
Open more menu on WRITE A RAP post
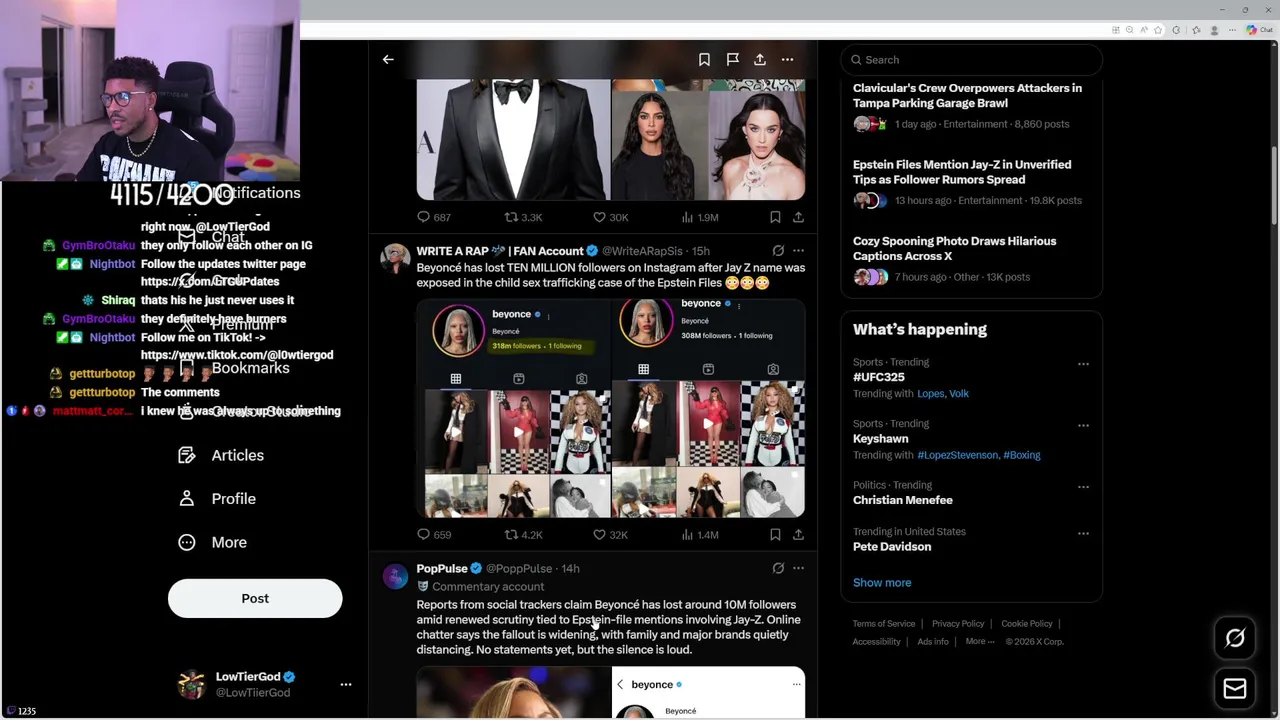798,251
